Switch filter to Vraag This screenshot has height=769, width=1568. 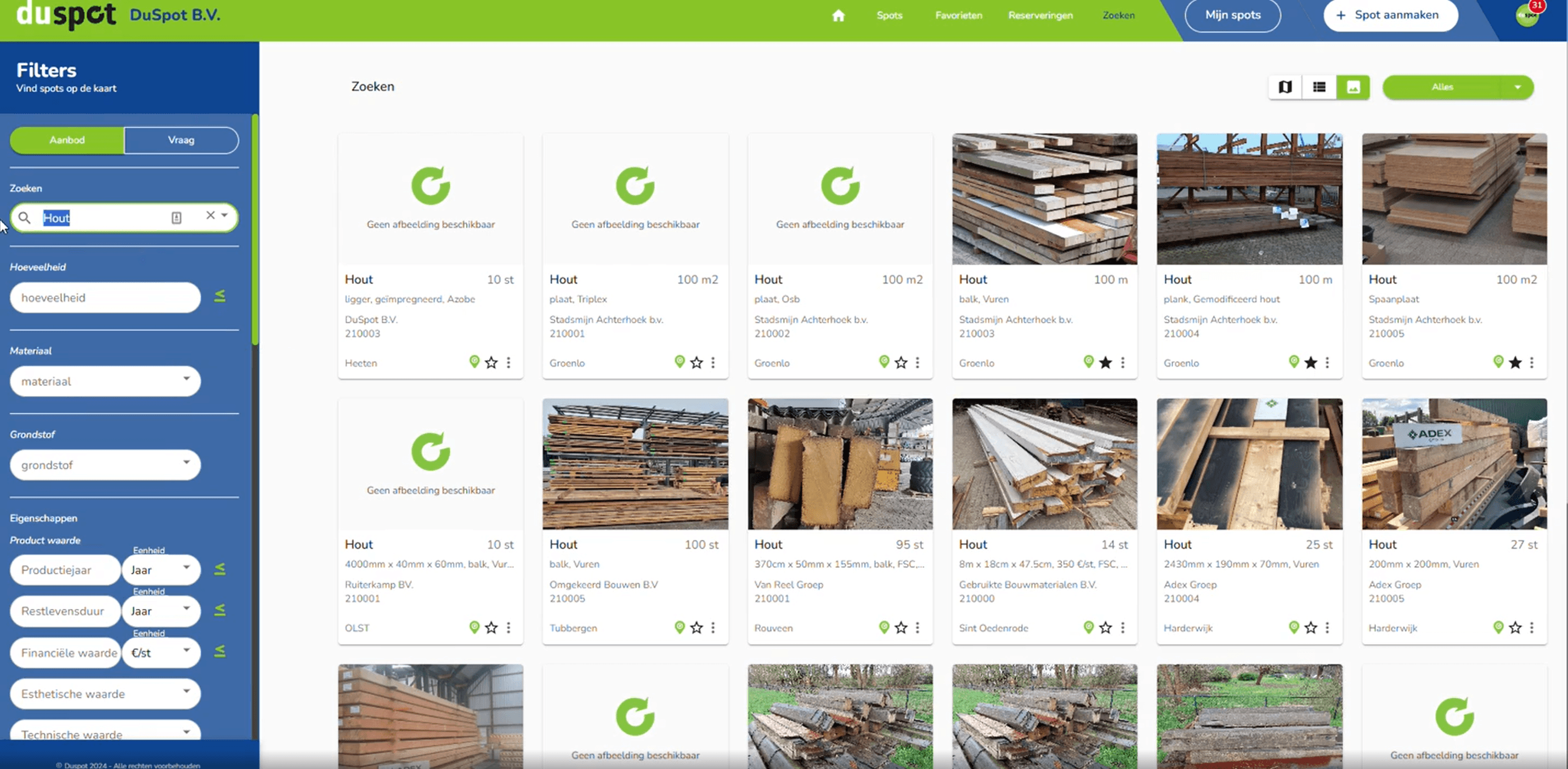coord(181,140)
